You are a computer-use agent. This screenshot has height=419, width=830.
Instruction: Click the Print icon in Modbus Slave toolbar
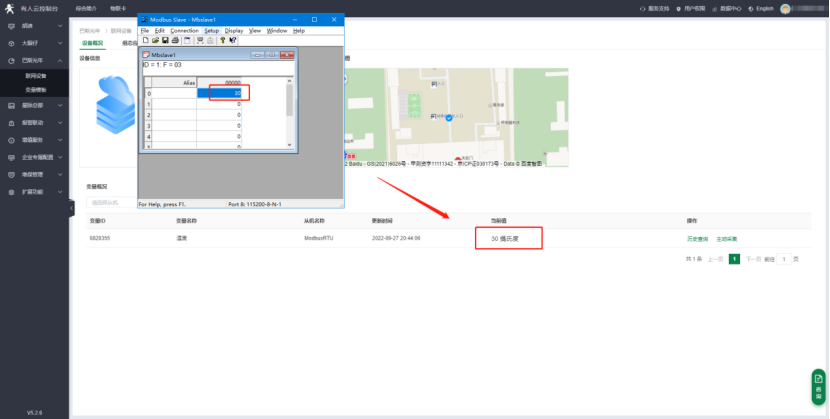[x=173, y=40]
